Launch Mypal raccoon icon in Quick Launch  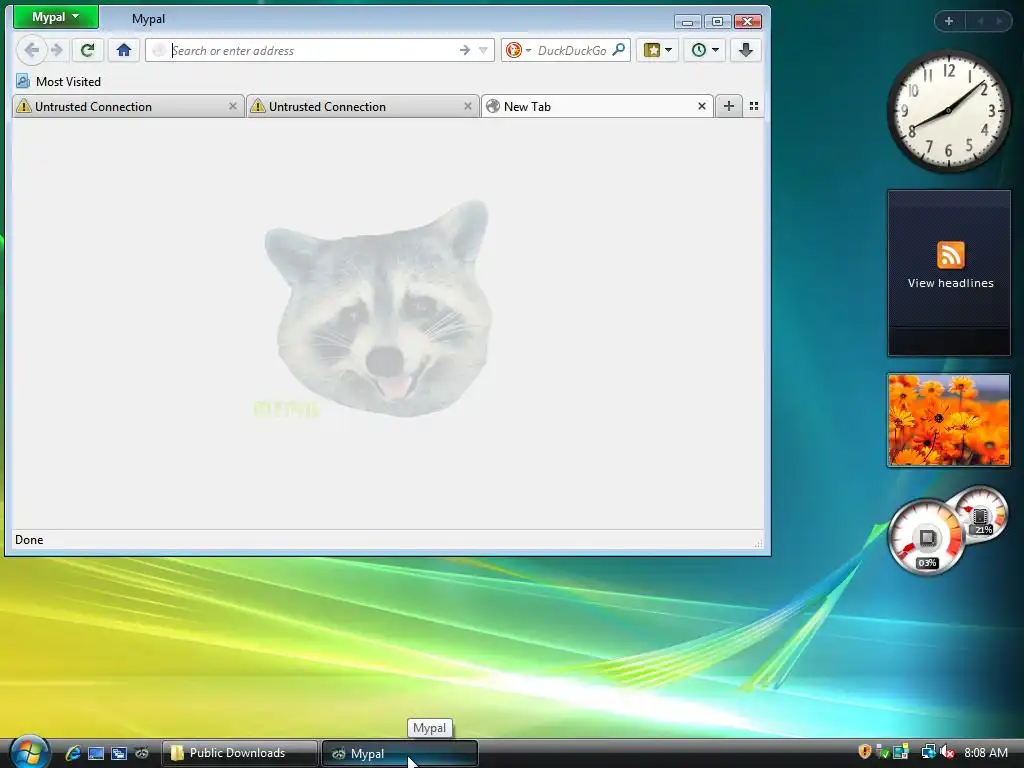(142, 753)
